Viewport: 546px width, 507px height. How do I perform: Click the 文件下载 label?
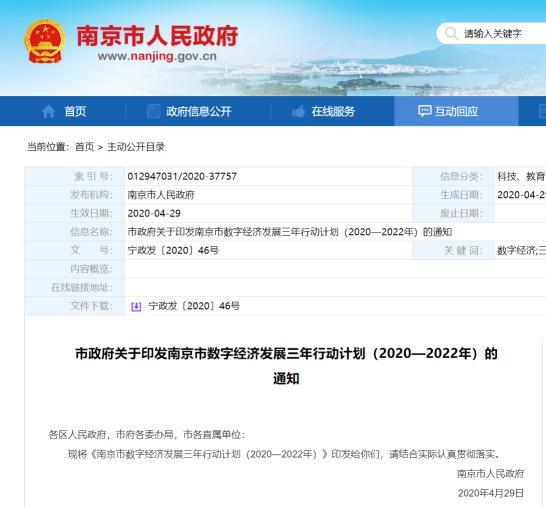point(91,306)
